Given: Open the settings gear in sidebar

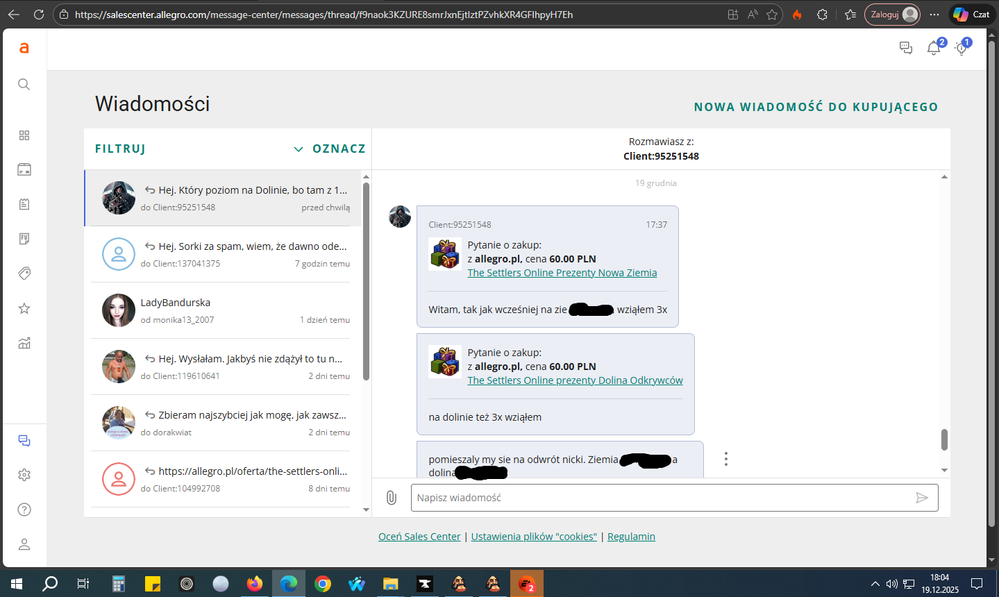Looking at the screenshot, I should point(24,475).
